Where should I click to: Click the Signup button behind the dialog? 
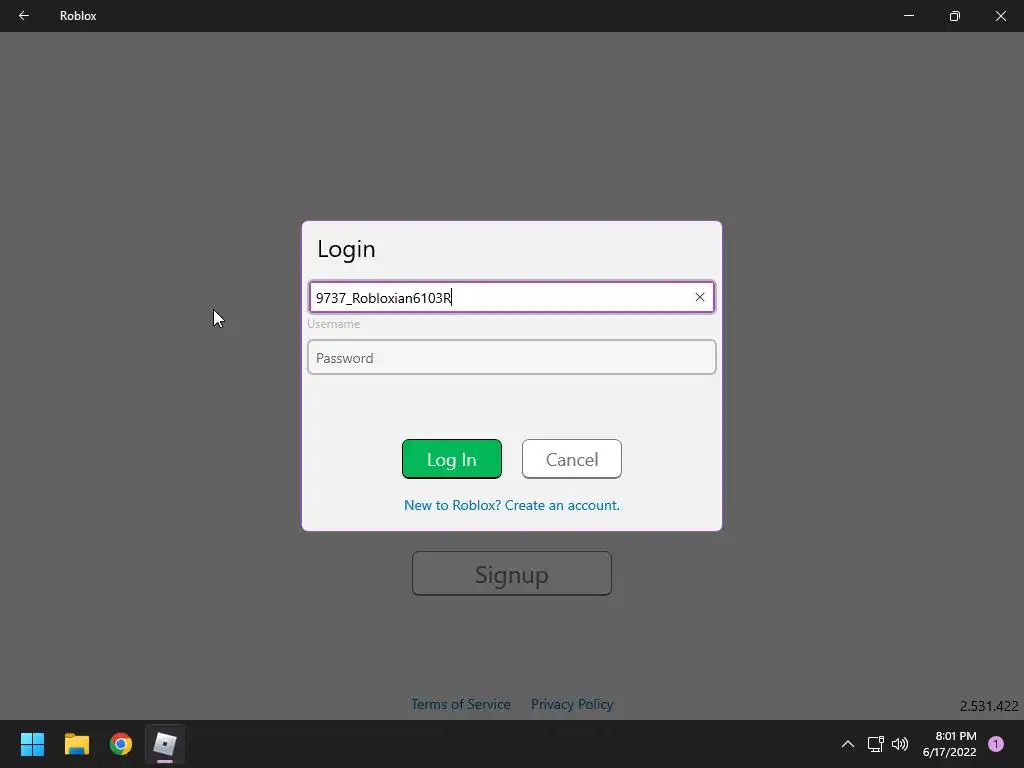click(x=511, y=573)
